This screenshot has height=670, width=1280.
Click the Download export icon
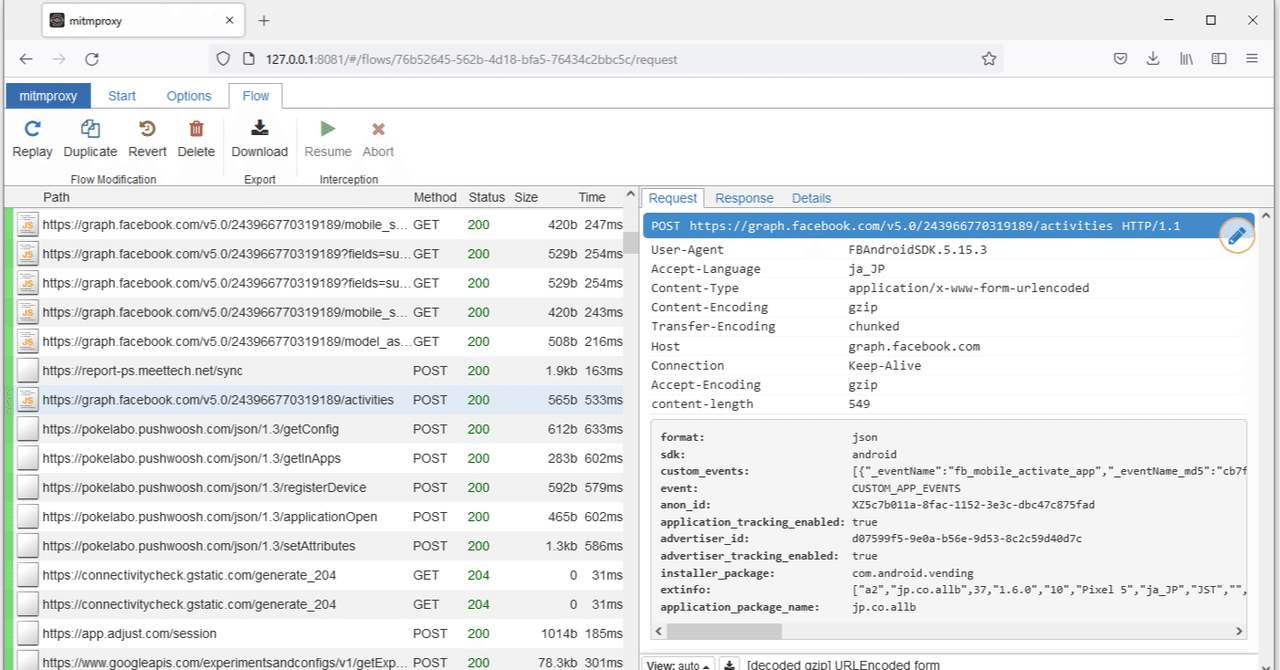(259, 127)
